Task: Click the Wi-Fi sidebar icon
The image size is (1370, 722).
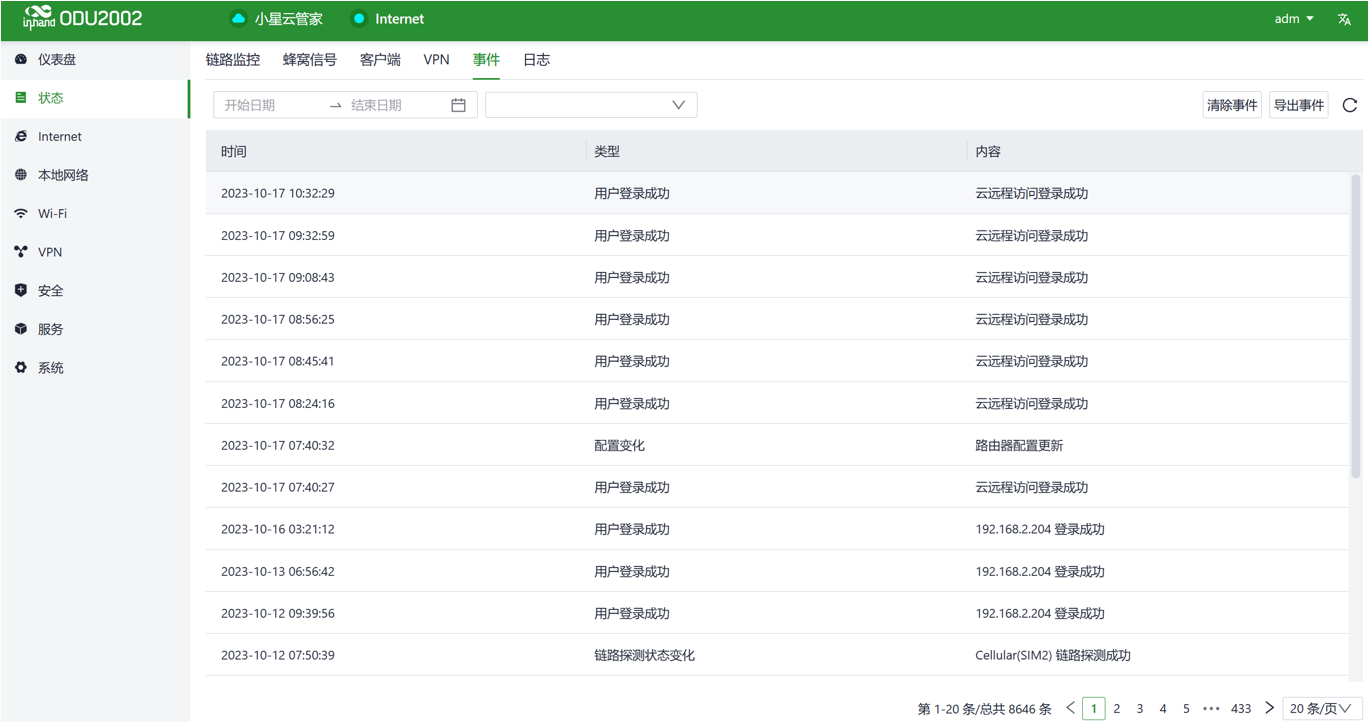Action: [21, 214]
